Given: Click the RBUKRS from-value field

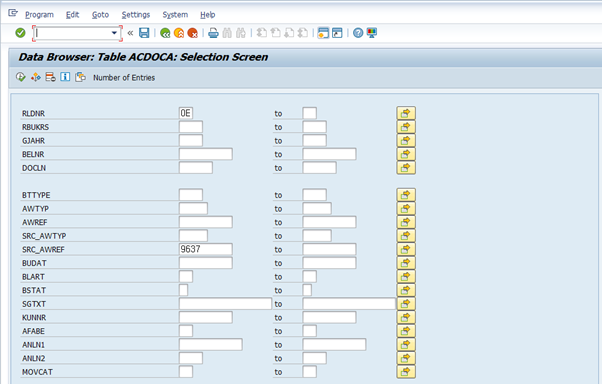Looking at the screenshot, I should 191,127.
